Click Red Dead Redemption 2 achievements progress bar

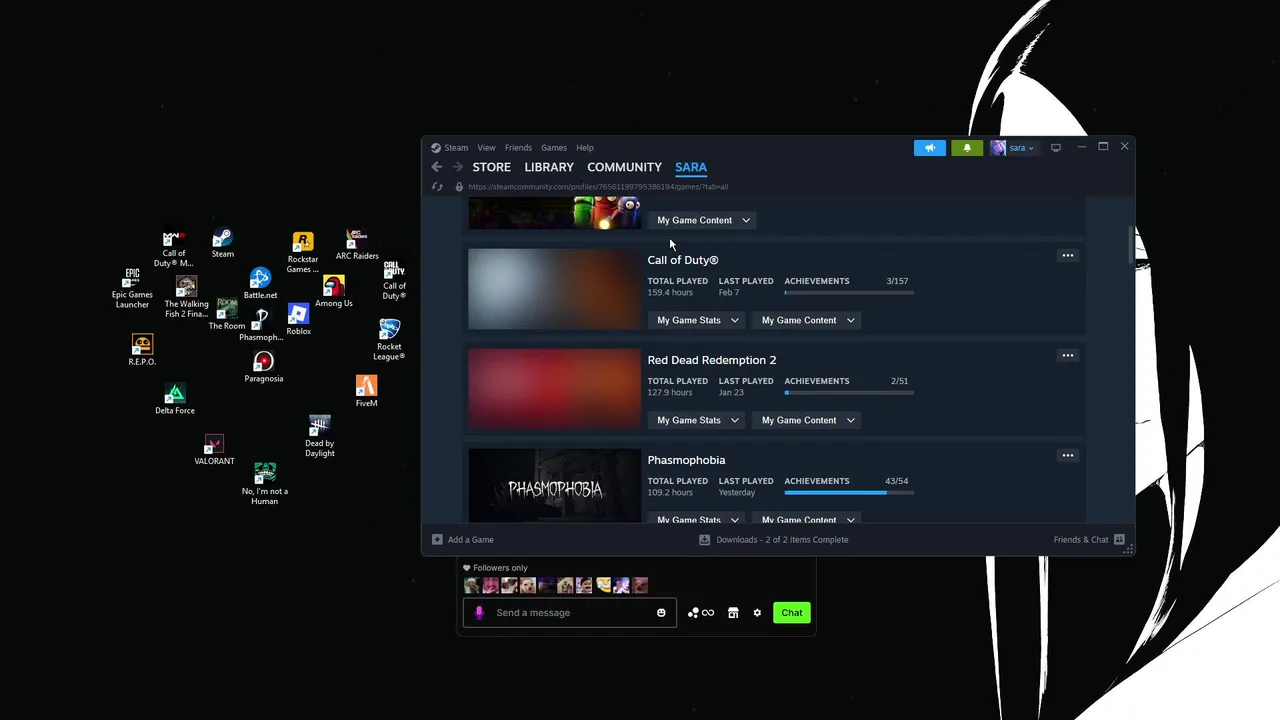pyautogui.click(x=849, y=393)
